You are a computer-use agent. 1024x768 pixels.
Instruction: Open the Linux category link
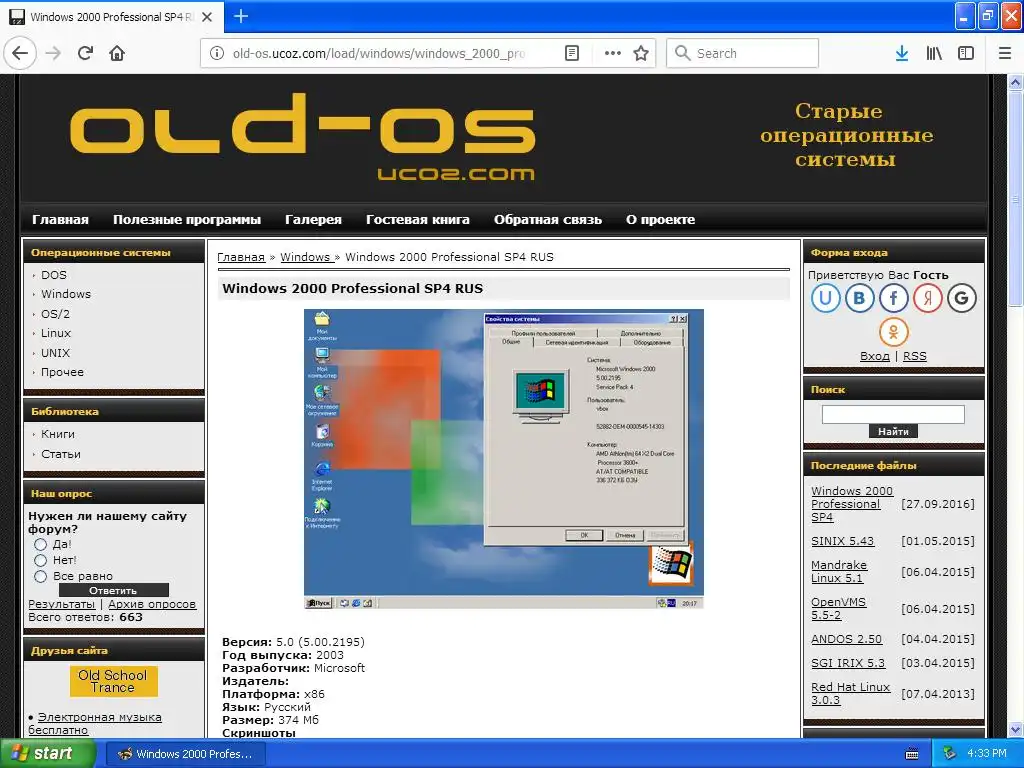(x=56, y=333)
